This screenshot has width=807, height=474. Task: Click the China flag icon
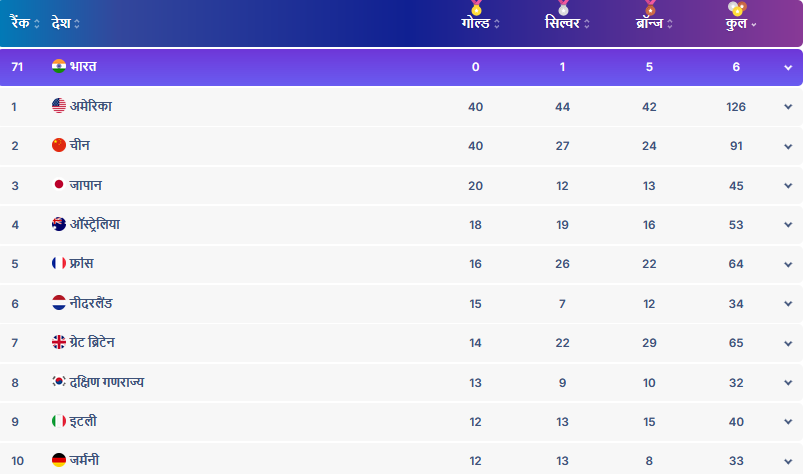click(59, 145)
